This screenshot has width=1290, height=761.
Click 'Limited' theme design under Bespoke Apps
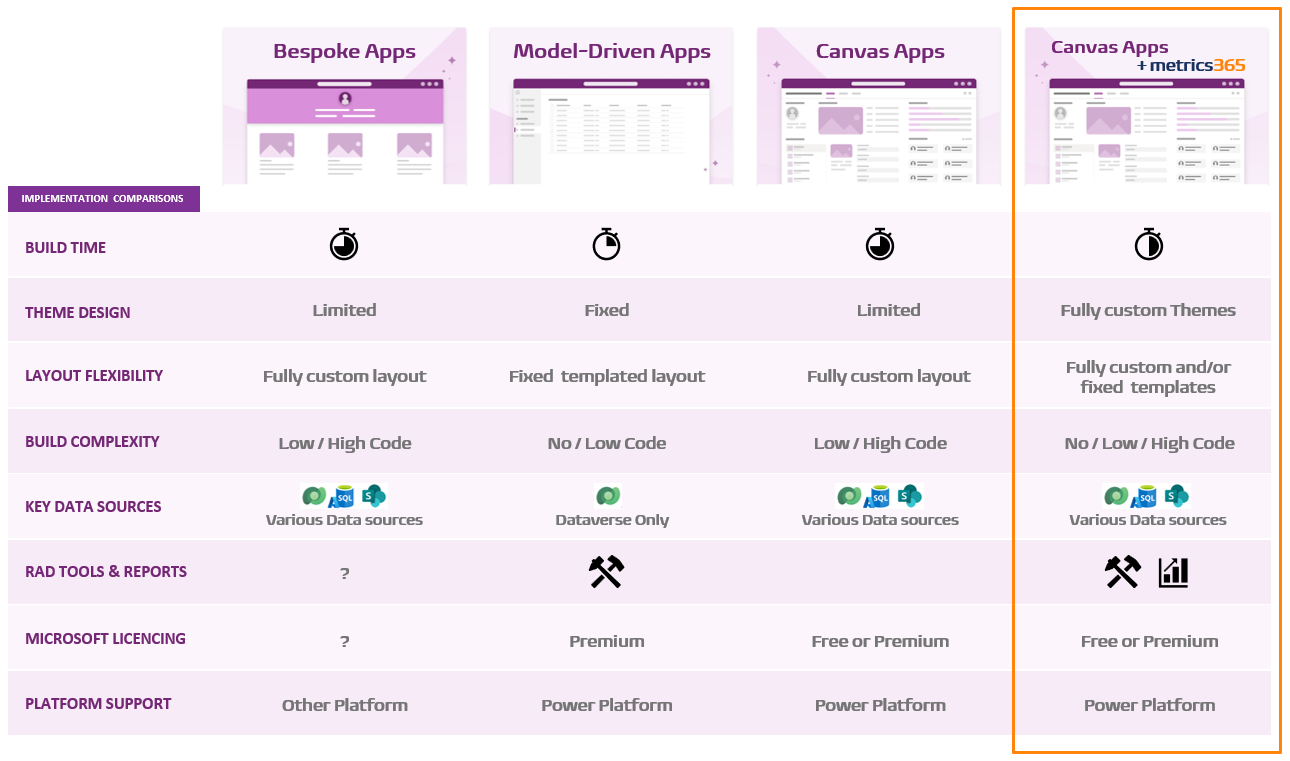coord(344,310)
